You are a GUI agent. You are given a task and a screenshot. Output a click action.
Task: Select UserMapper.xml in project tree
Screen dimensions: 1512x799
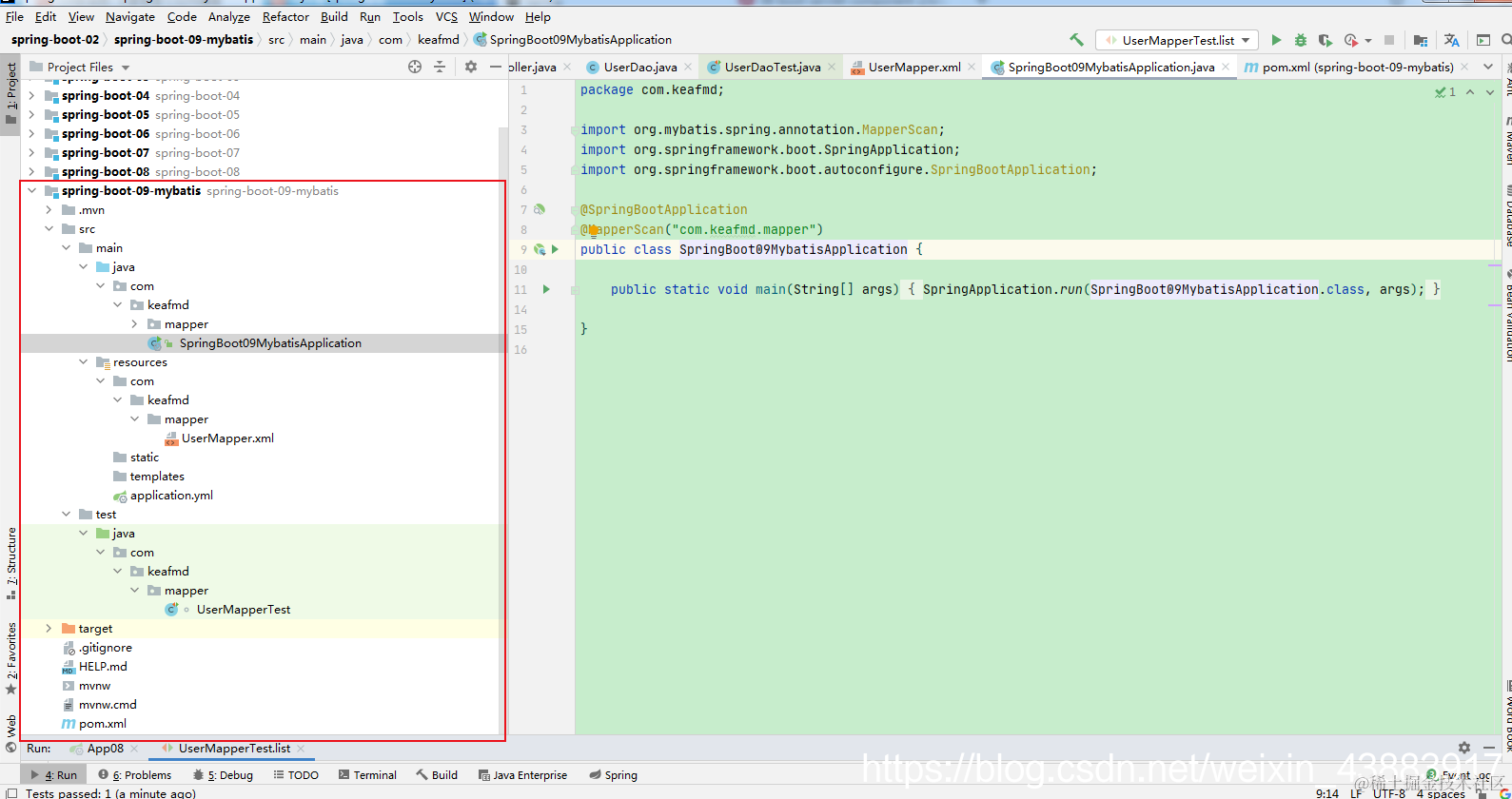[227, 438]
